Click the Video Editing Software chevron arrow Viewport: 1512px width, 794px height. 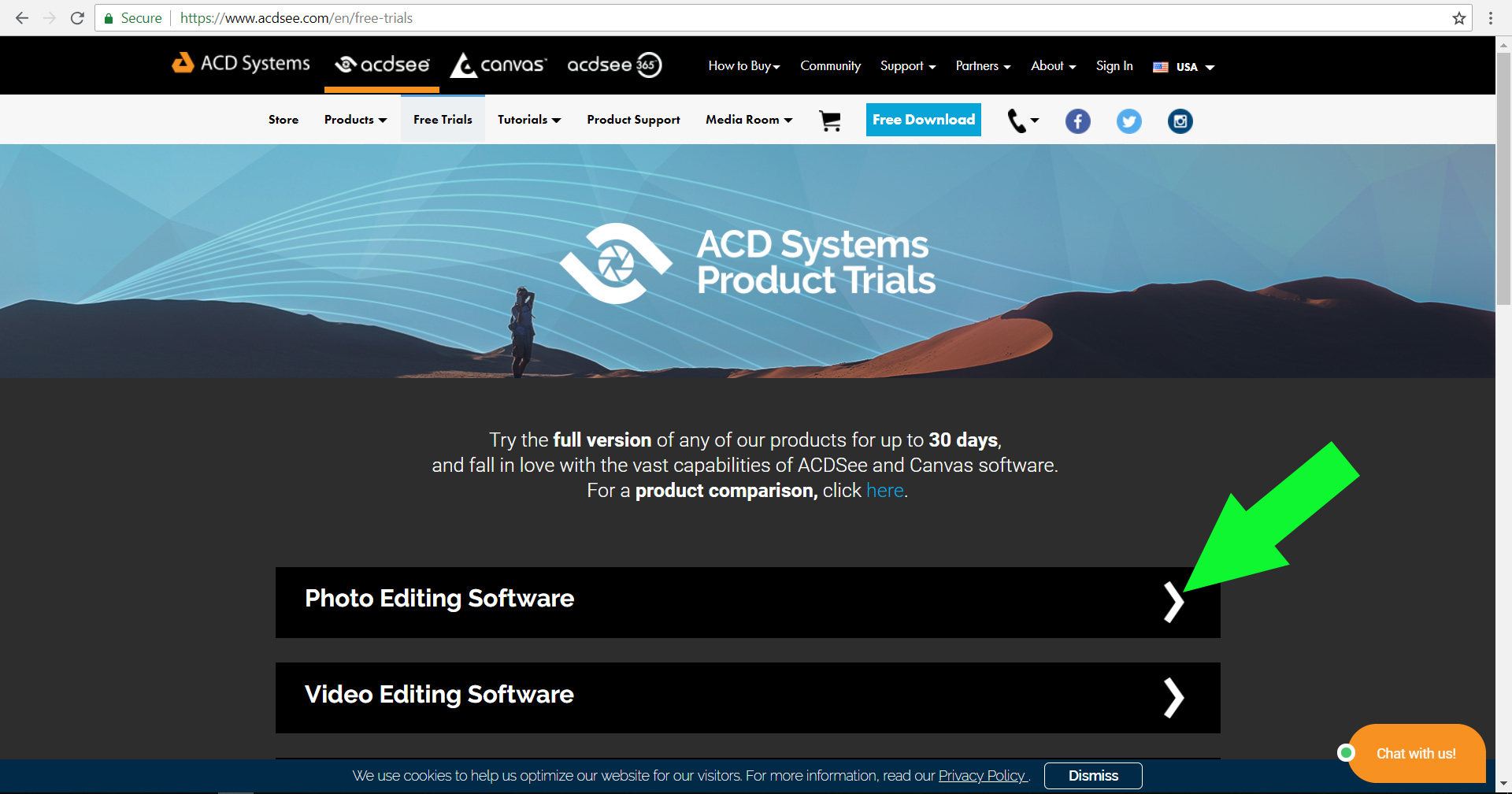[x=1173, y=698]
